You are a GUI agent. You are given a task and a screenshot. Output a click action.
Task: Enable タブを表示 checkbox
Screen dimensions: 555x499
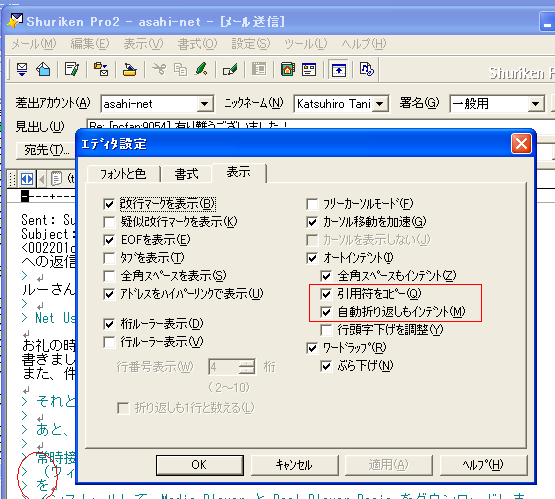click(x=109, y=258)
